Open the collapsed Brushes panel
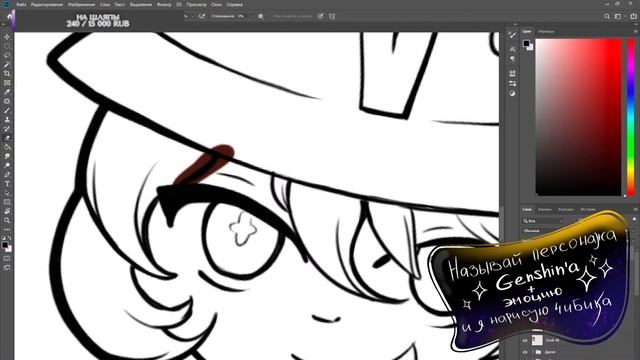The height and width of the screenshot is (360, 640). pos(512,36)
